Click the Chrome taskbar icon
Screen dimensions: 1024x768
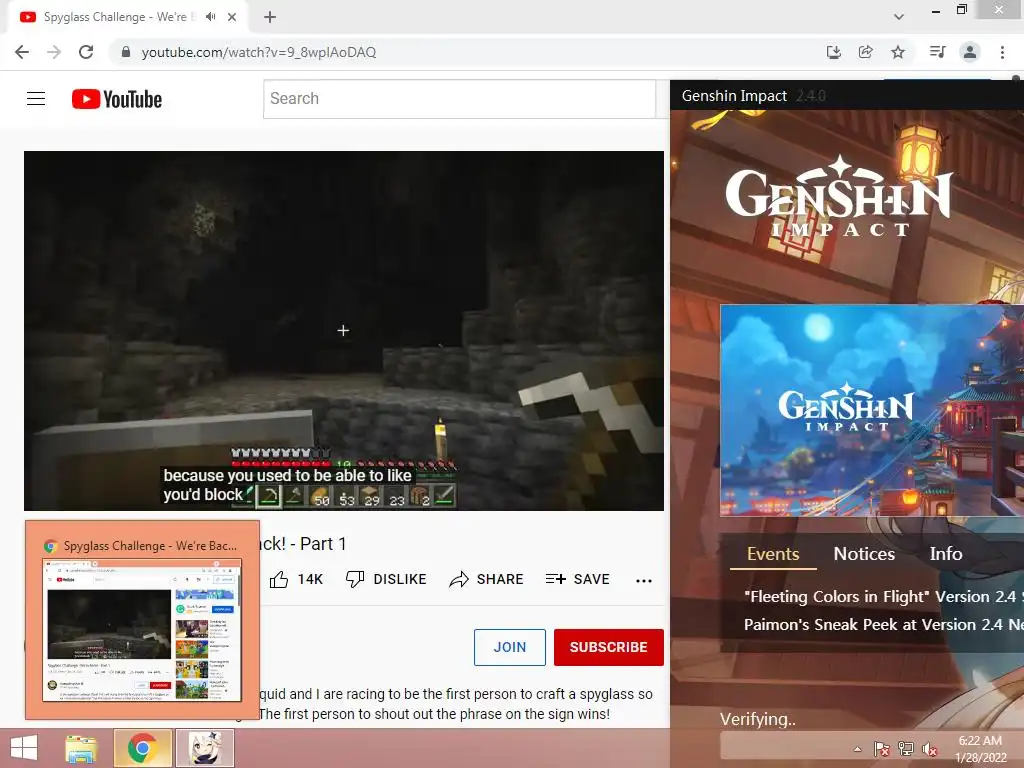click(142, 748)
